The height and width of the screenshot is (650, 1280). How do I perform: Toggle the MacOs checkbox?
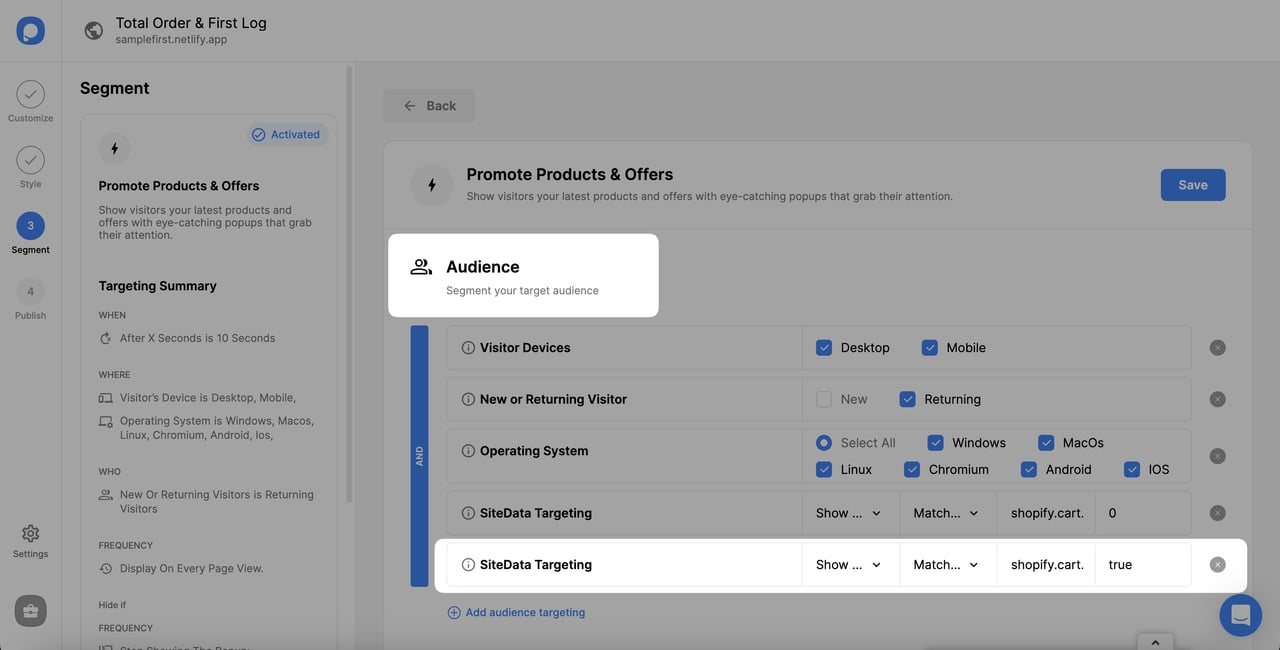click(1046, 443)
